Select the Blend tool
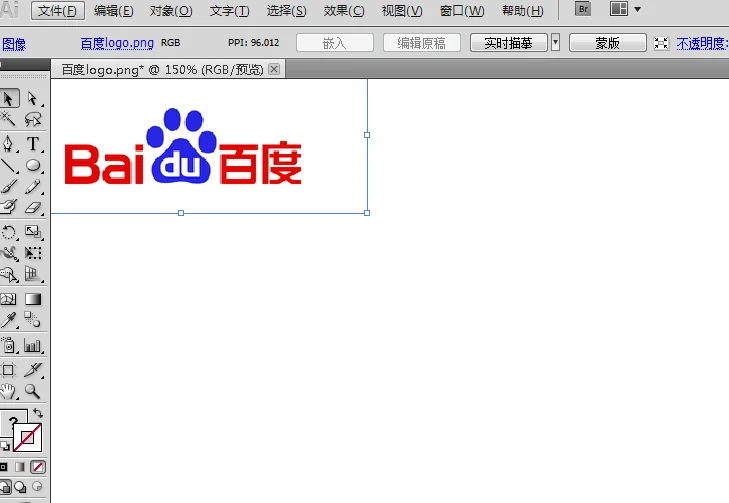Image resolution: width=729 pixels, height=503 pixels. [x=33, y=320]
